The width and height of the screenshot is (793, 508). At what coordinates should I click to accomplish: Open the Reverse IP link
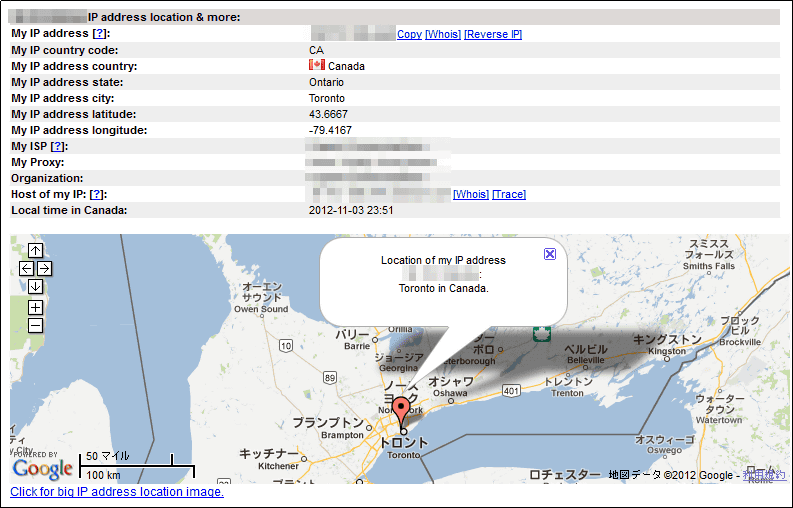tap(493, 34)
